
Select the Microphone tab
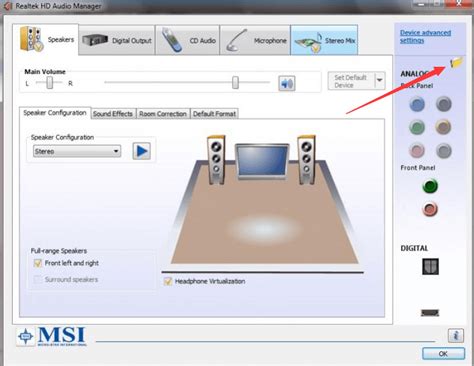(x=255, y=40)
